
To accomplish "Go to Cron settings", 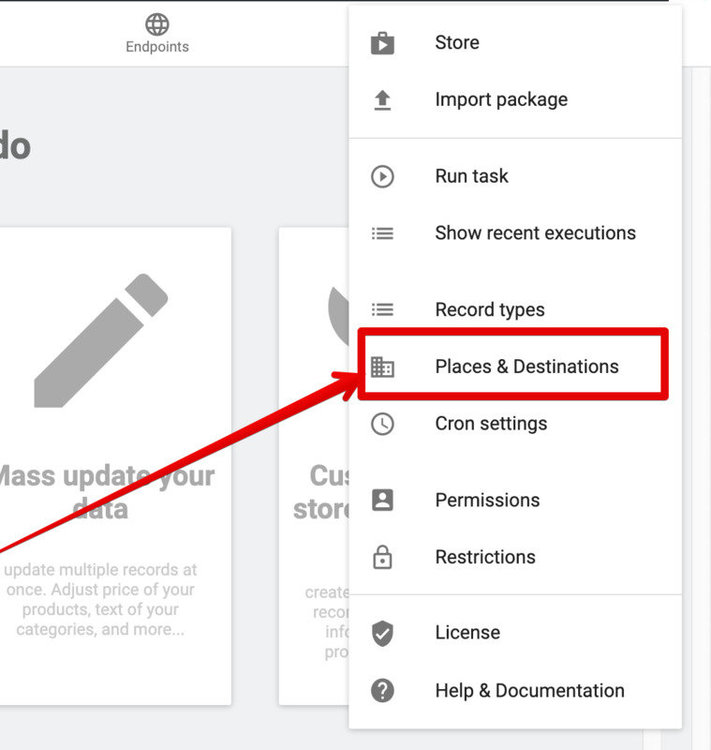I will [x=491, y=424].
